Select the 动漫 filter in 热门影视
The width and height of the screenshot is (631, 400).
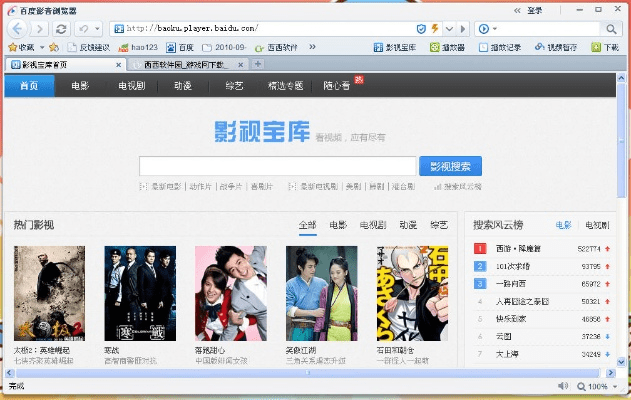click(x=408, y=226)
